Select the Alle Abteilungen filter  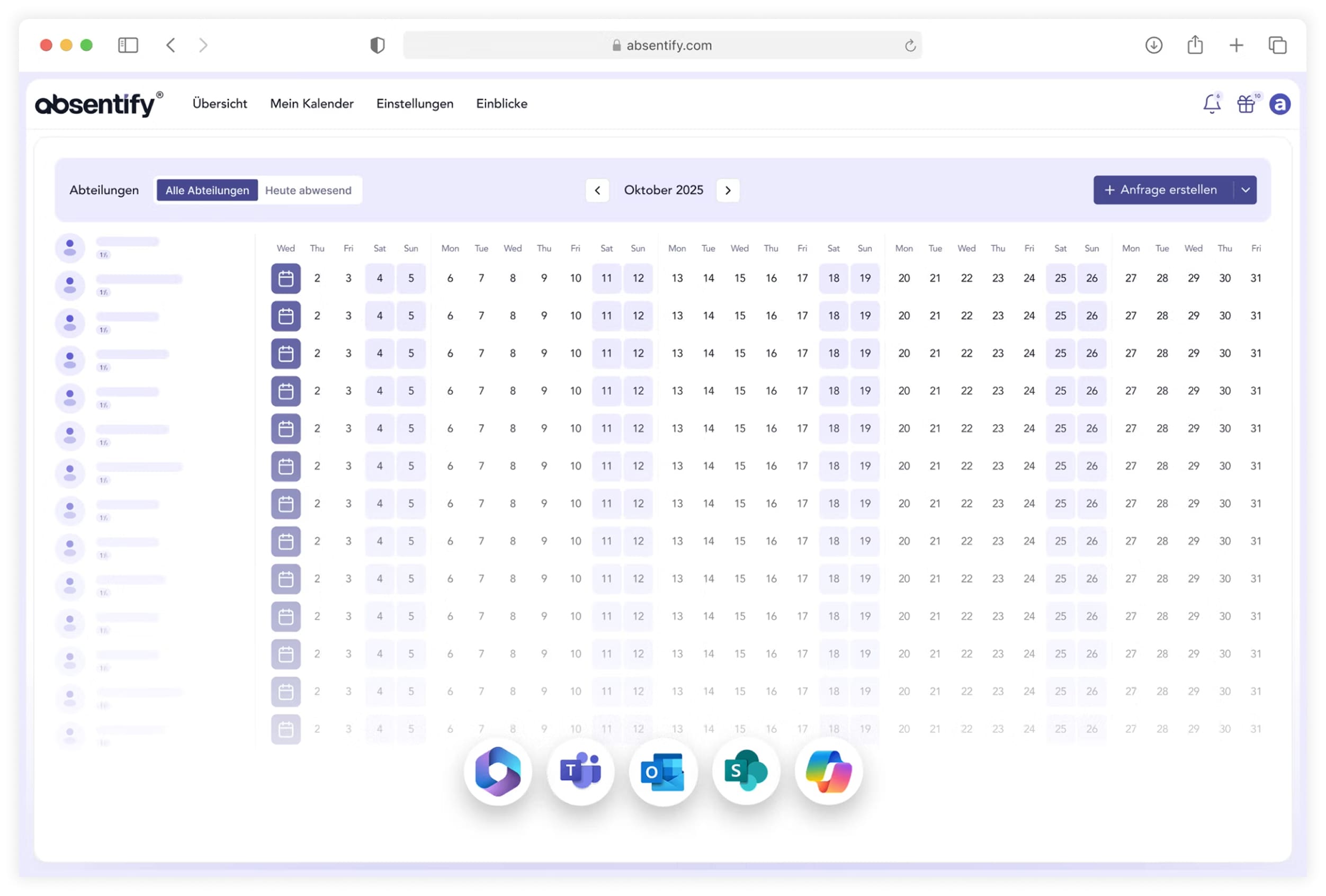pyautogui.click(x=207, y=190)
